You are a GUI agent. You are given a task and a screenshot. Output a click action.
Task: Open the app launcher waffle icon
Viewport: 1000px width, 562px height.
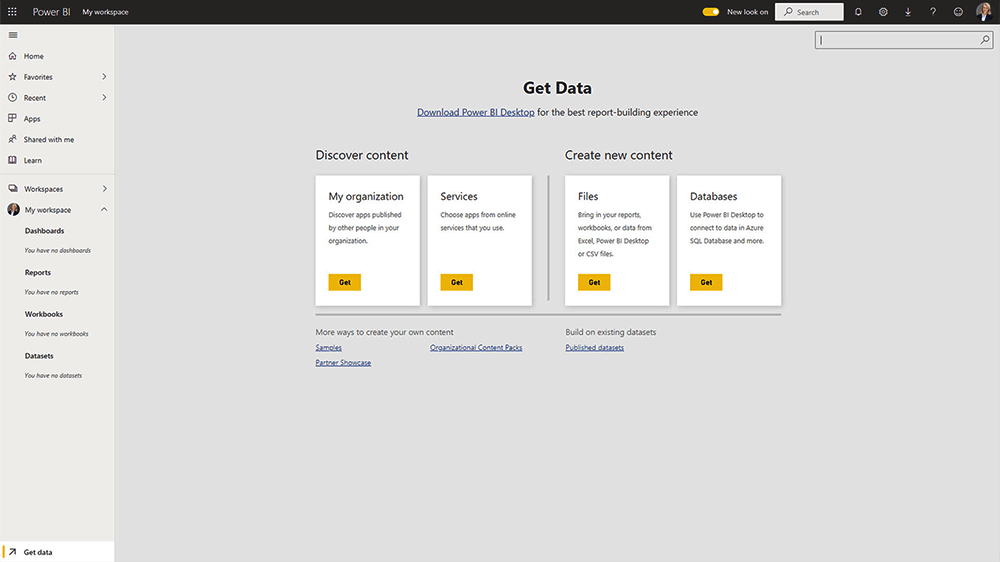(x=12, y=11)
